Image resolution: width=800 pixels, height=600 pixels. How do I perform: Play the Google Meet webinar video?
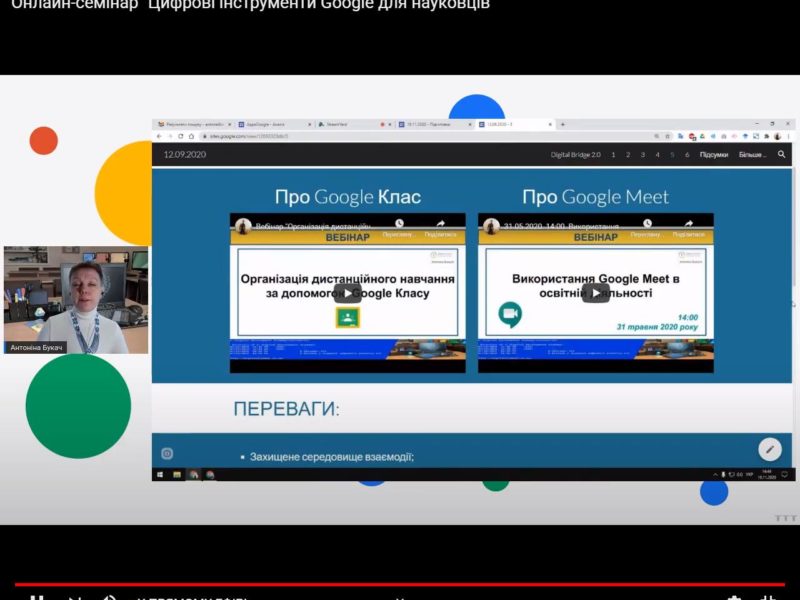pos(595,292)
